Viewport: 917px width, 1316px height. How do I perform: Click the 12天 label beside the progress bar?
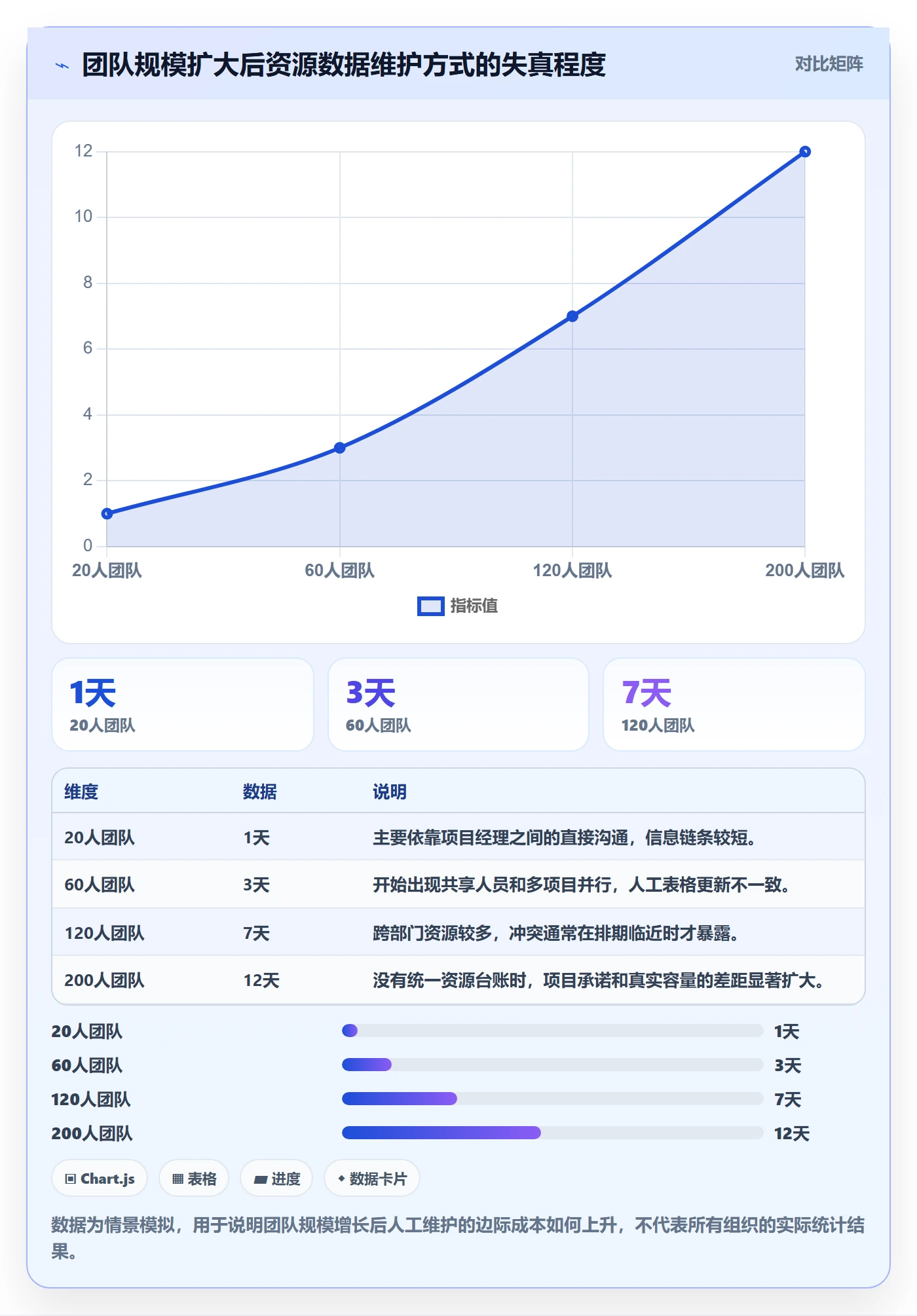point(792,1133)
